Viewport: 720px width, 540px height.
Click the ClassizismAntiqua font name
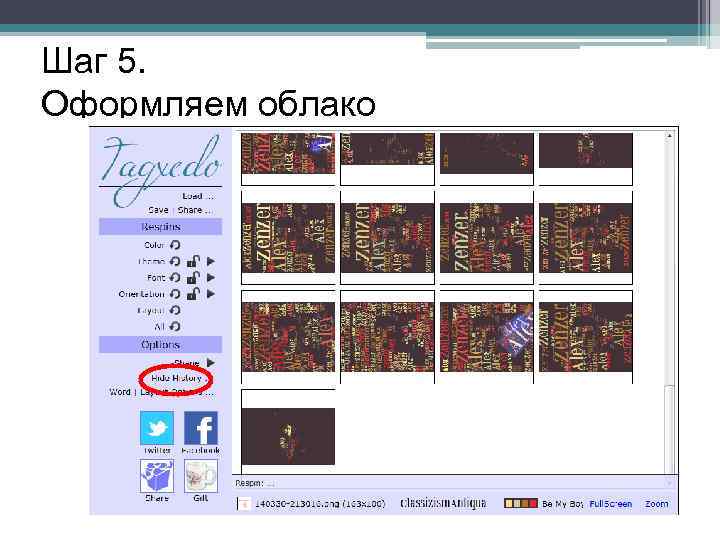click(443, 503)
